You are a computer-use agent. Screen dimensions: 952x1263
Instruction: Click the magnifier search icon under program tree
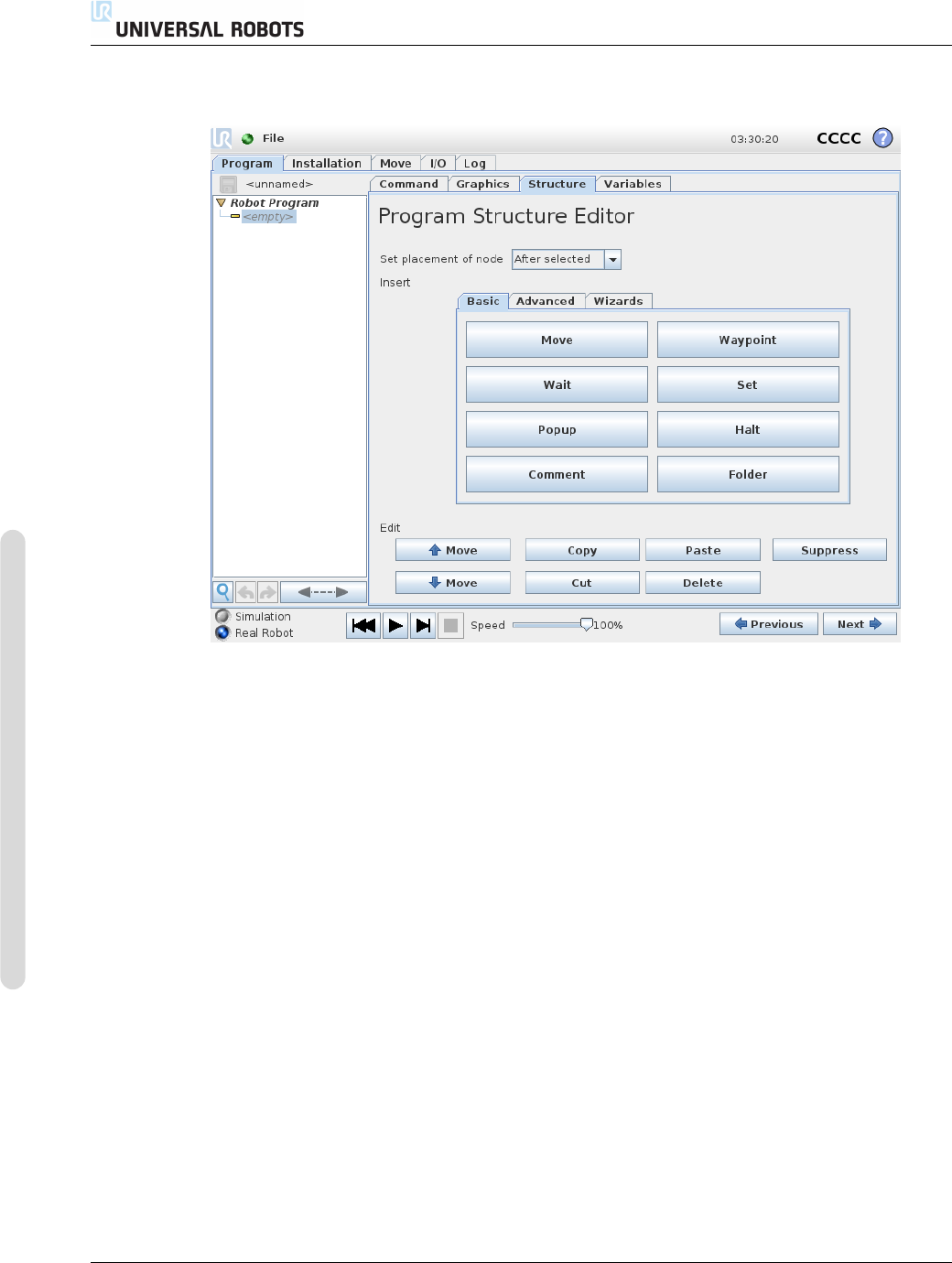click(223, 591)
